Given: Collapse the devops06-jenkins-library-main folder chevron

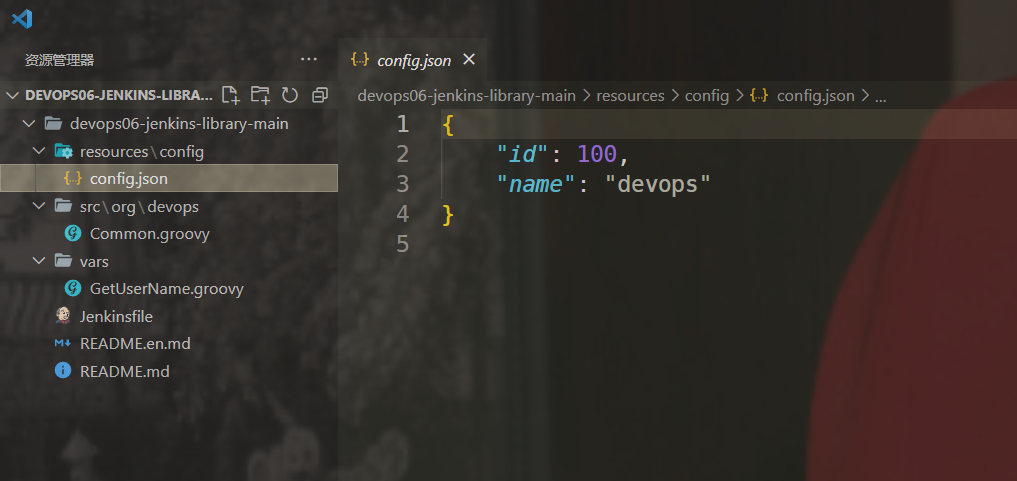Looking at the screenshot, I should tap(29, 123).
